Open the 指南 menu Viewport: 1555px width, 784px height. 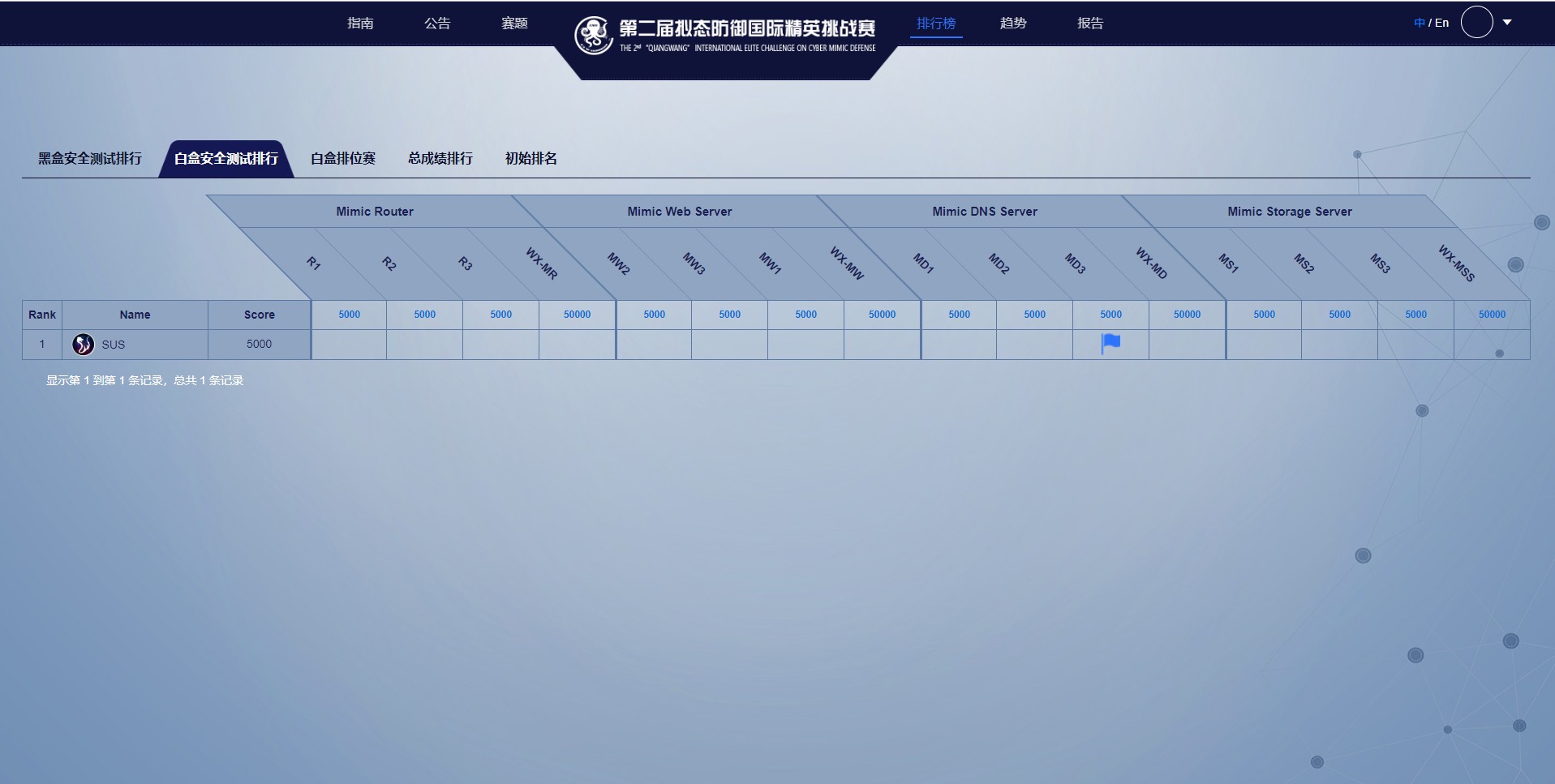click(360, 24)
